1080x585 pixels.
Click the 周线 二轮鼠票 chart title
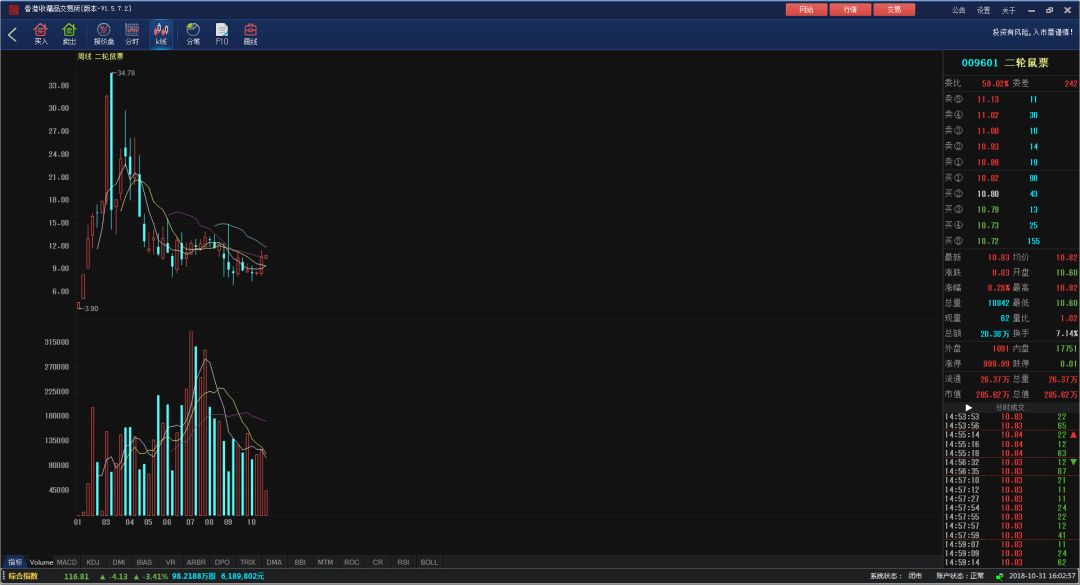[x=101, y=57]
